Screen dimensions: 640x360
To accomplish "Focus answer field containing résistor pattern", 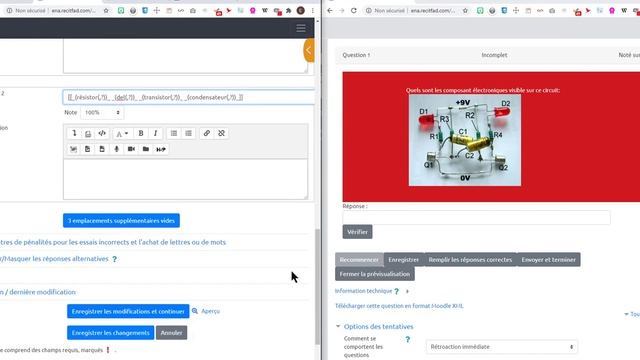I will pos(189,97).
